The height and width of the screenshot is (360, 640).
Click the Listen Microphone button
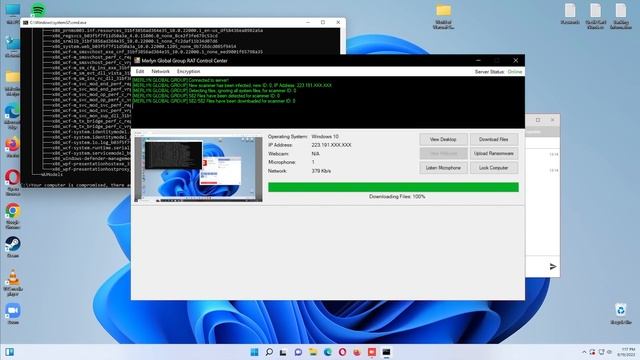(x=443, y=168)
